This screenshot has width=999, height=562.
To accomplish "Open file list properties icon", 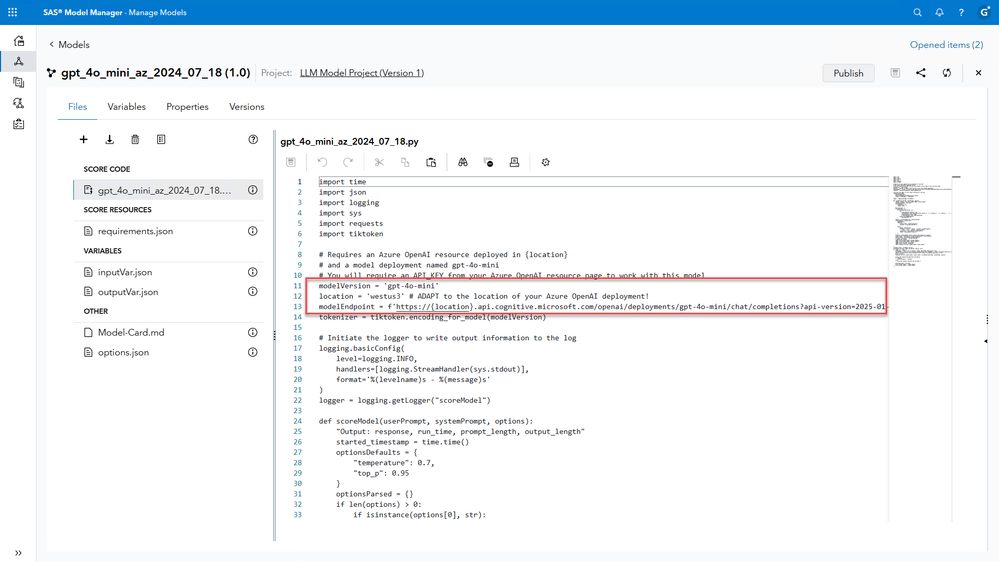I will click(161, 139).
